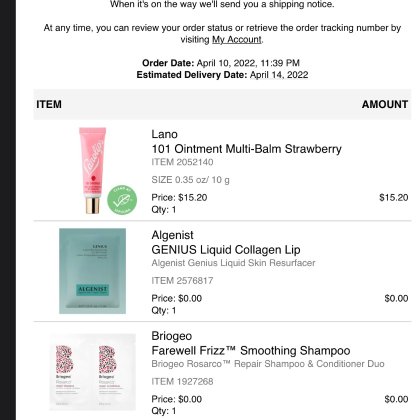420x420 pixels.
Task: Click the Estimated Delivery Date line
Action: (222, 75)
